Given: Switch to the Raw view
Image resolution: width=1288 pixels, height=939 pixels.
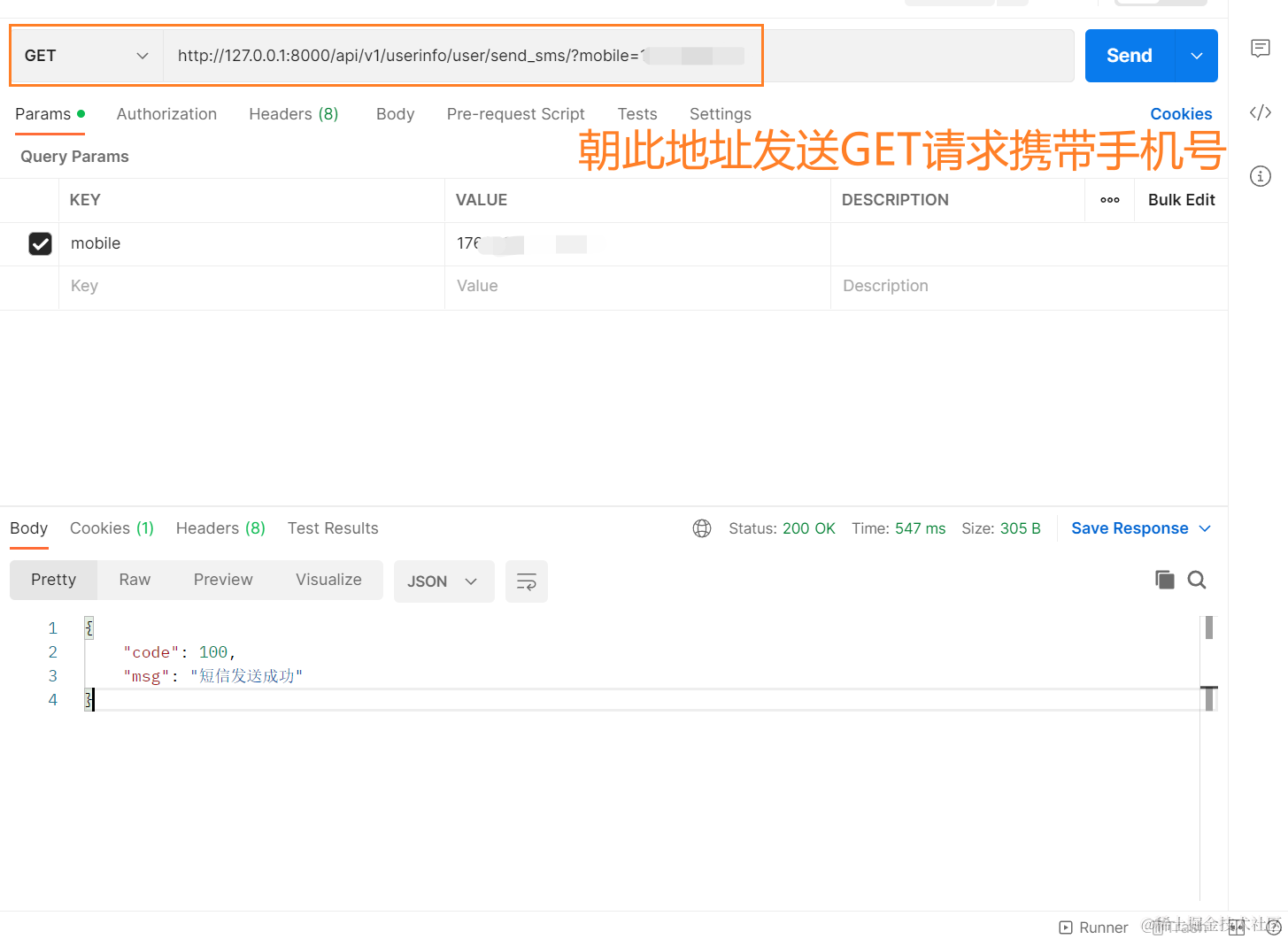Looking at the screenshot, I should tap(135, 580).
